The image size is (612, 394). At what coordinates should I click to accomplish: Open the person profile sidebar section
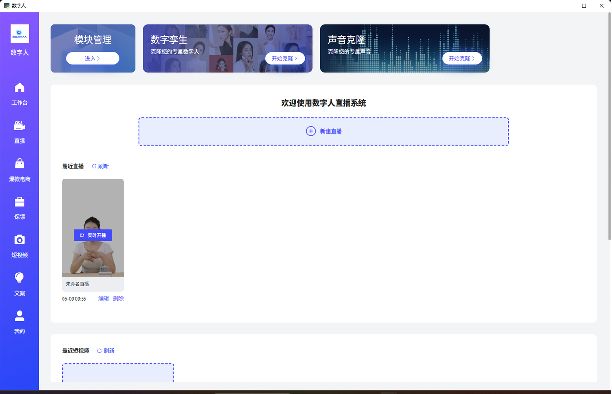click(20, 322)
